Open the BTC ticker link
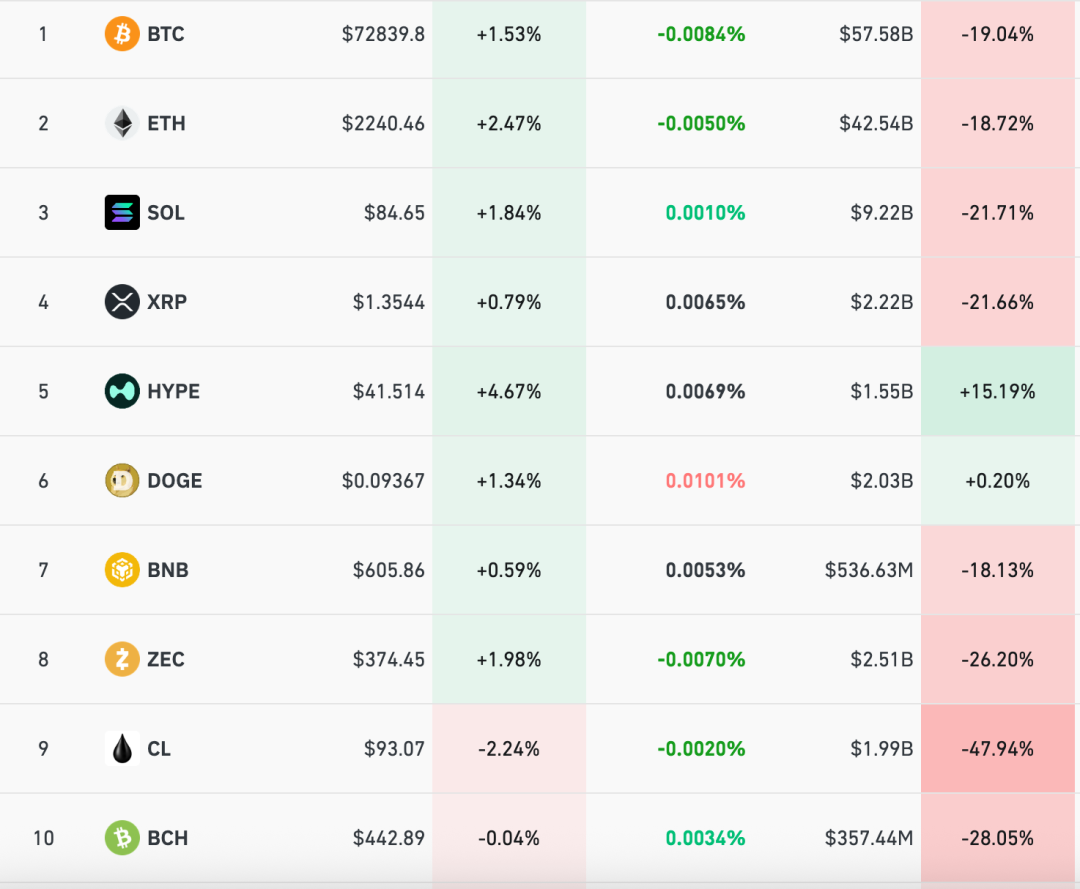1080x889 pixels. click(x=166, y=34)
